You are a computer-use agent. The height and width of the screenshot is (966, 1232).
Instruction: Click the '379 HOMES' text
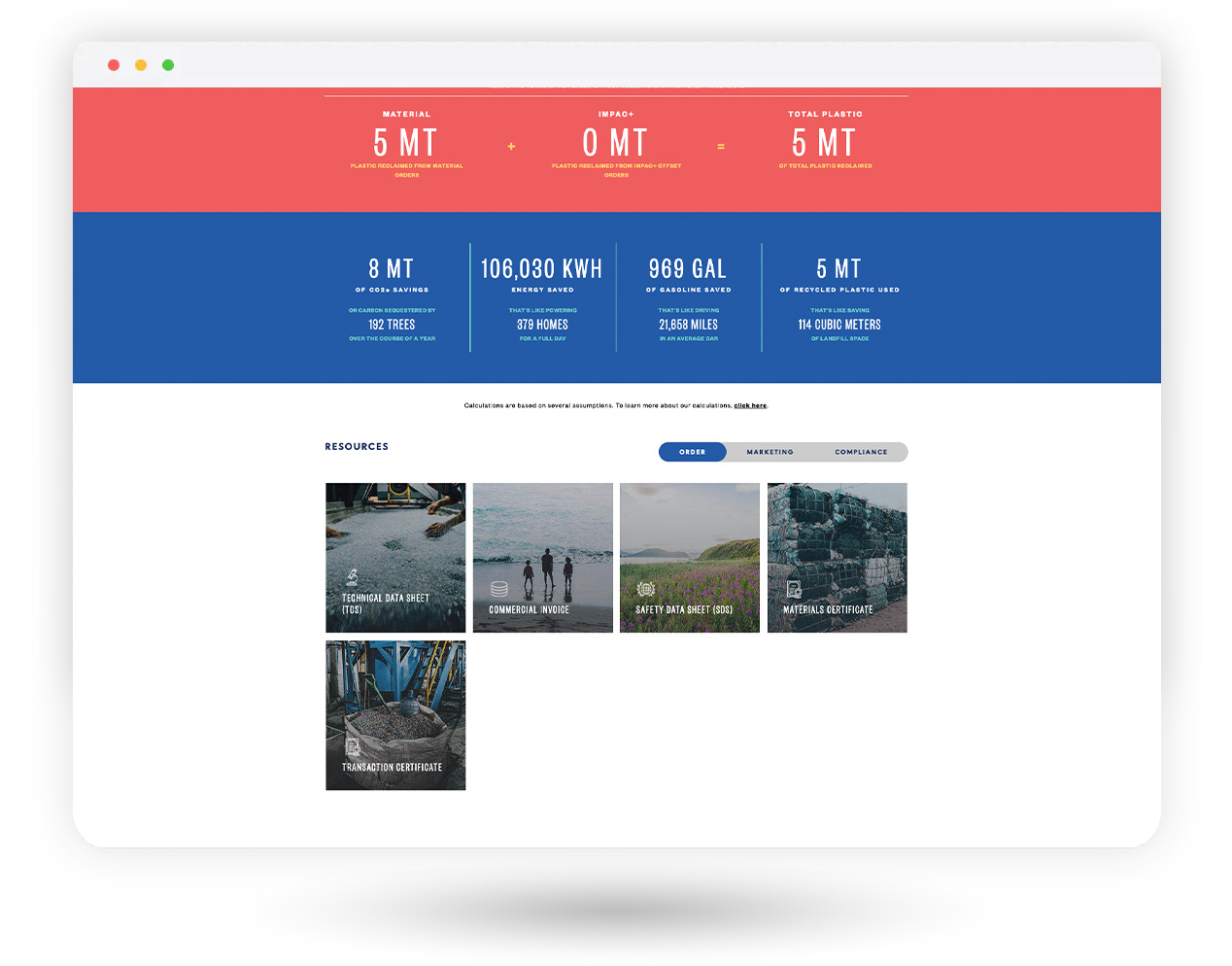[542, 325]
